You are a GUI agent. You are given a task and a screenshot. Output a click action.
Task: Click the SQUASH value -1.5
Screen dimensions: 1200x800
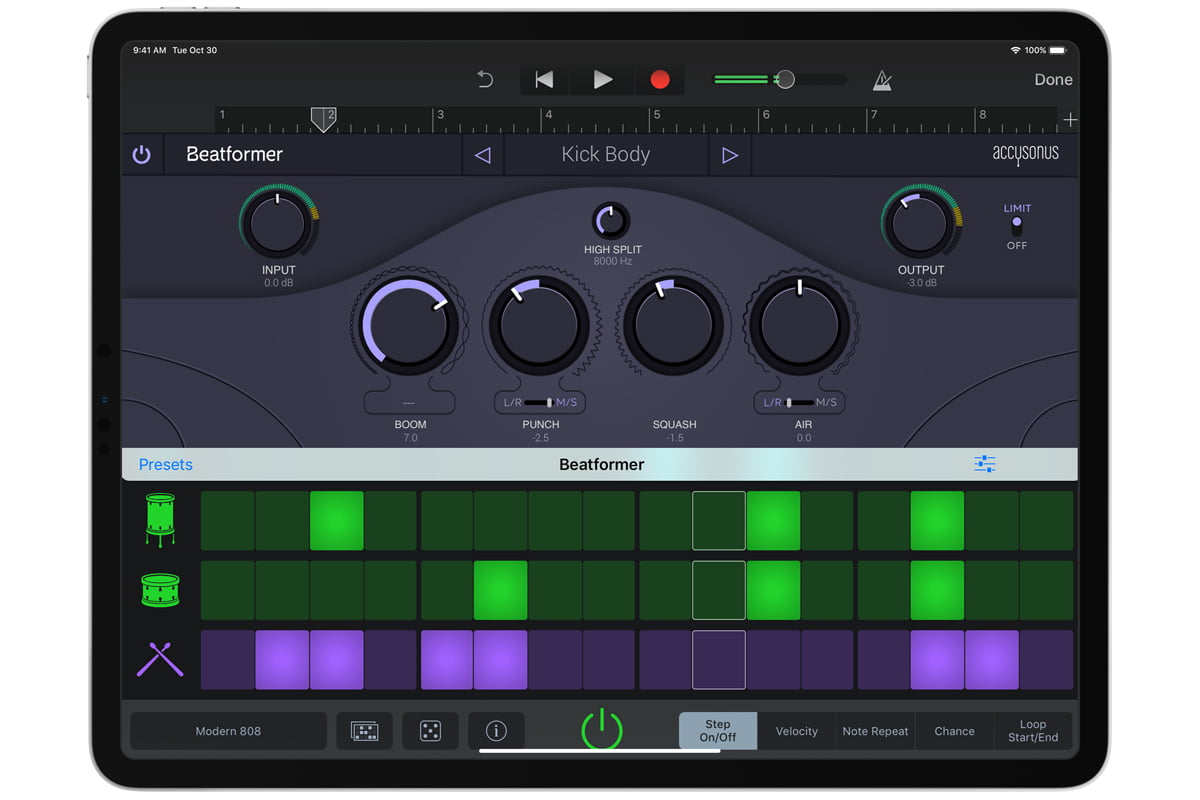tap(675, 438)
